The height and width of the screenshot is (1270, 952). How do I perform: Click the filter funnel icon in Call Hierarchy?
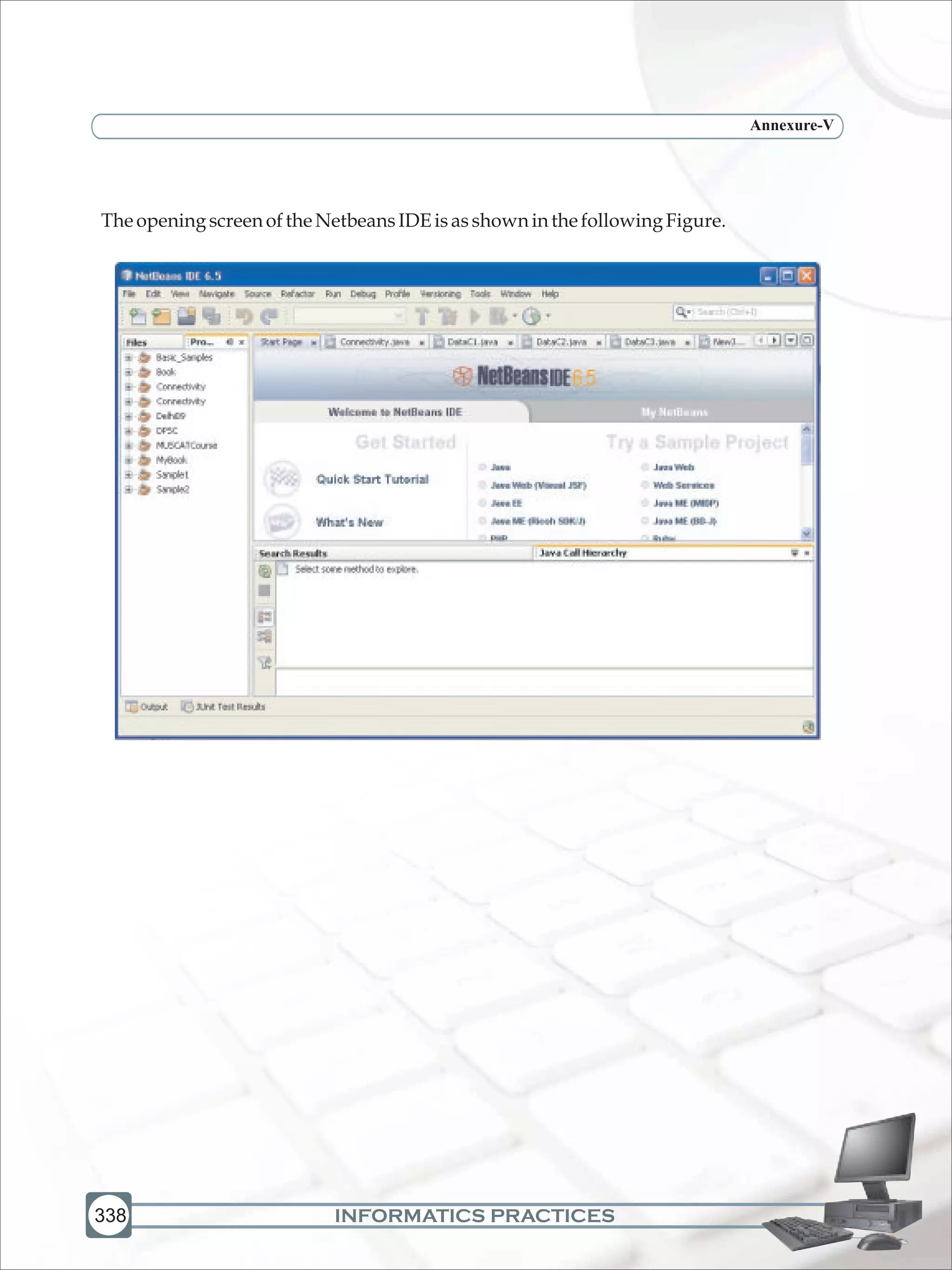(264, 663)
